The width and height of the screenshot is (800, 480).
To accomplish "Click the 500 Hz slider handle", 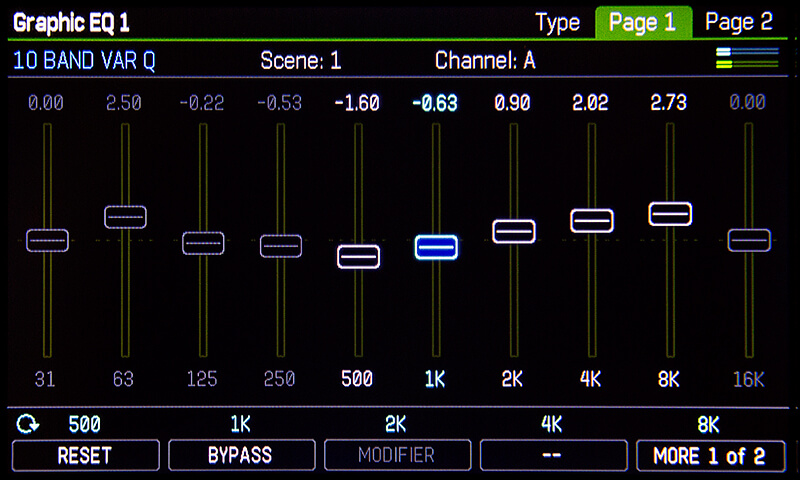I will coord(358,256).
